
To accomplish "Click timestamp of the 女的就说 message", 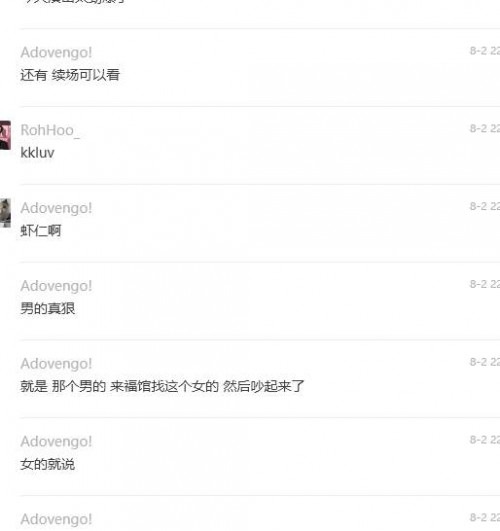I will tap(485, 440).
